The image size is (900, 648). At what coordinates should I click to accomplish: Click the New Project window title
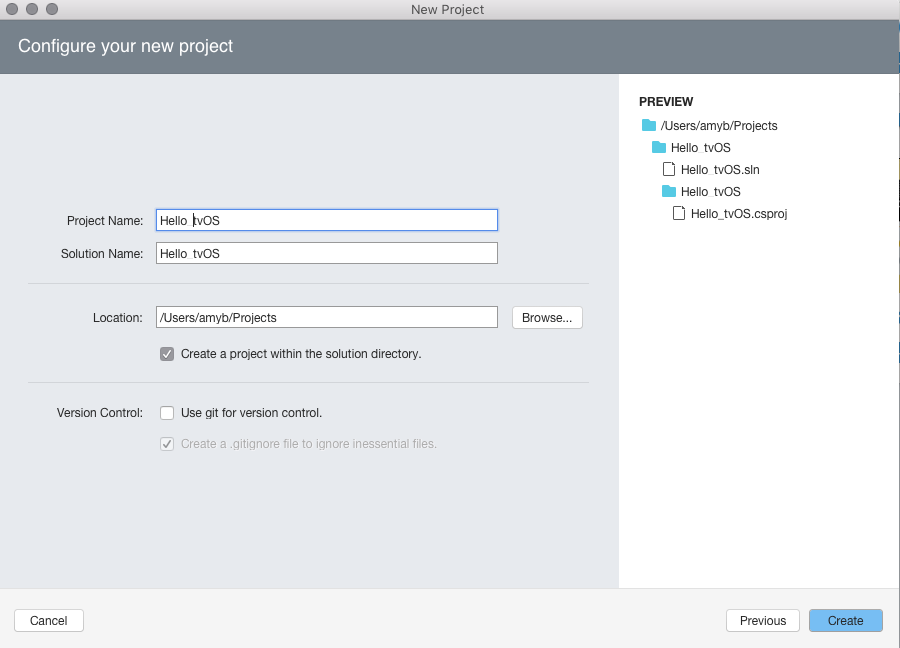[x=447, y=9]
